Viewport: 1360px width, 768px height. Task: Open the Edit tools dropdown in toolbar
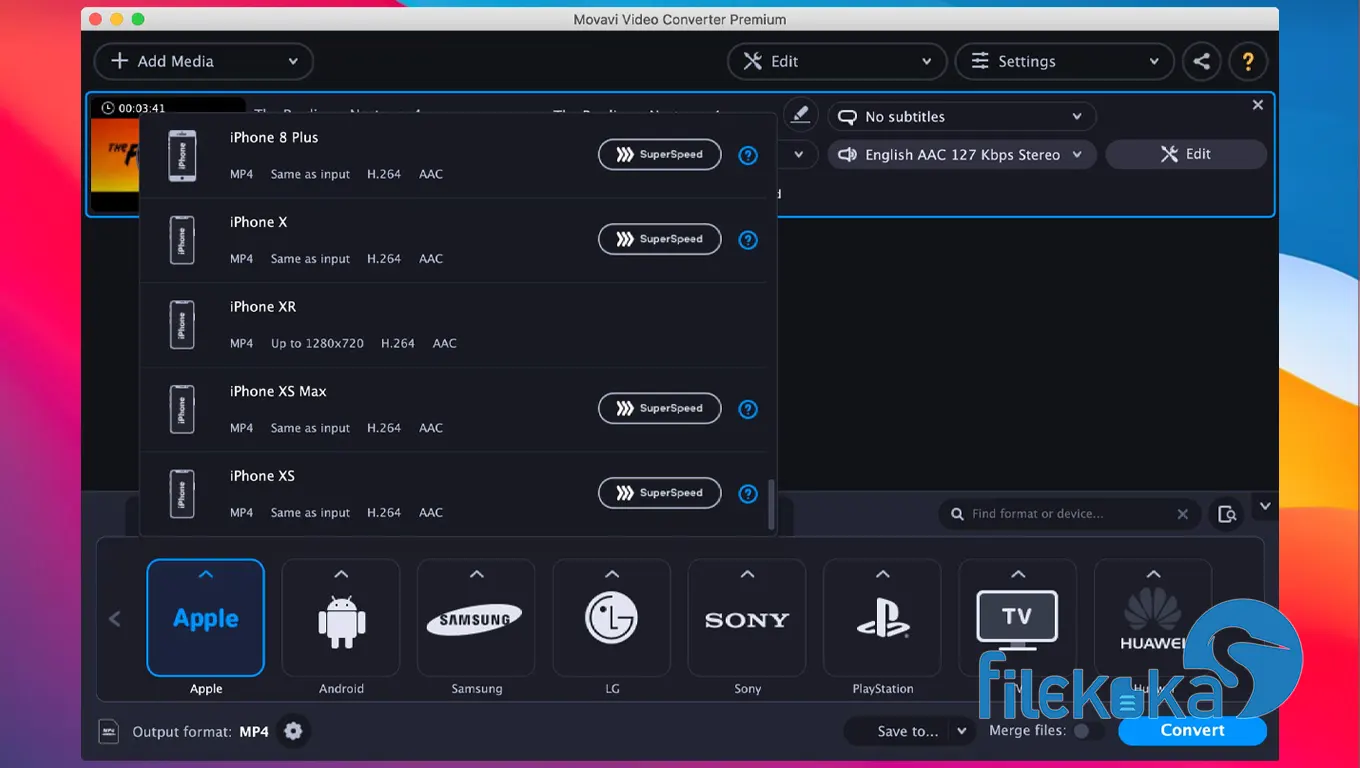pyautogui.click(x=837, y=61)
